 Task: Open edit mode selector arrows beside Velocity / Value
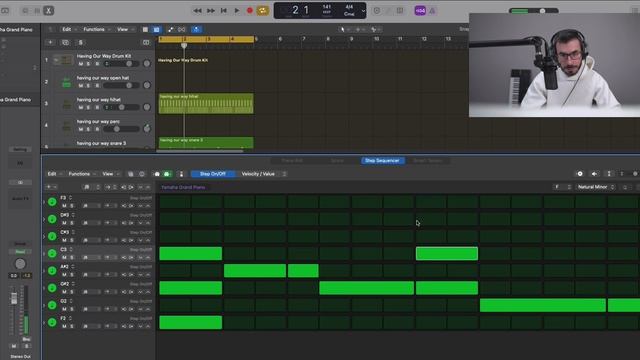(284, 174)
